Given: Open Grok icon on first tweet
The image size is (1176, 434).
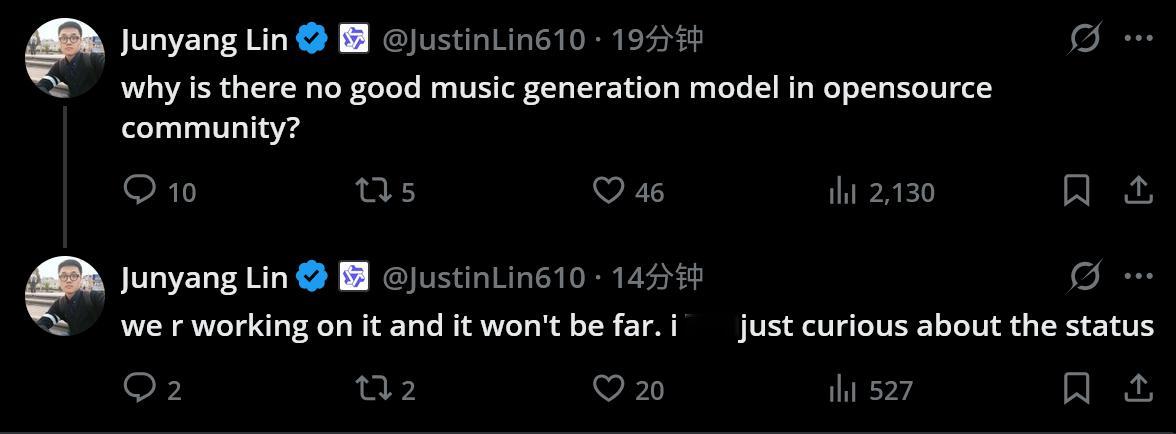Looking at the screenshot, I should [x=1084, y=39].
